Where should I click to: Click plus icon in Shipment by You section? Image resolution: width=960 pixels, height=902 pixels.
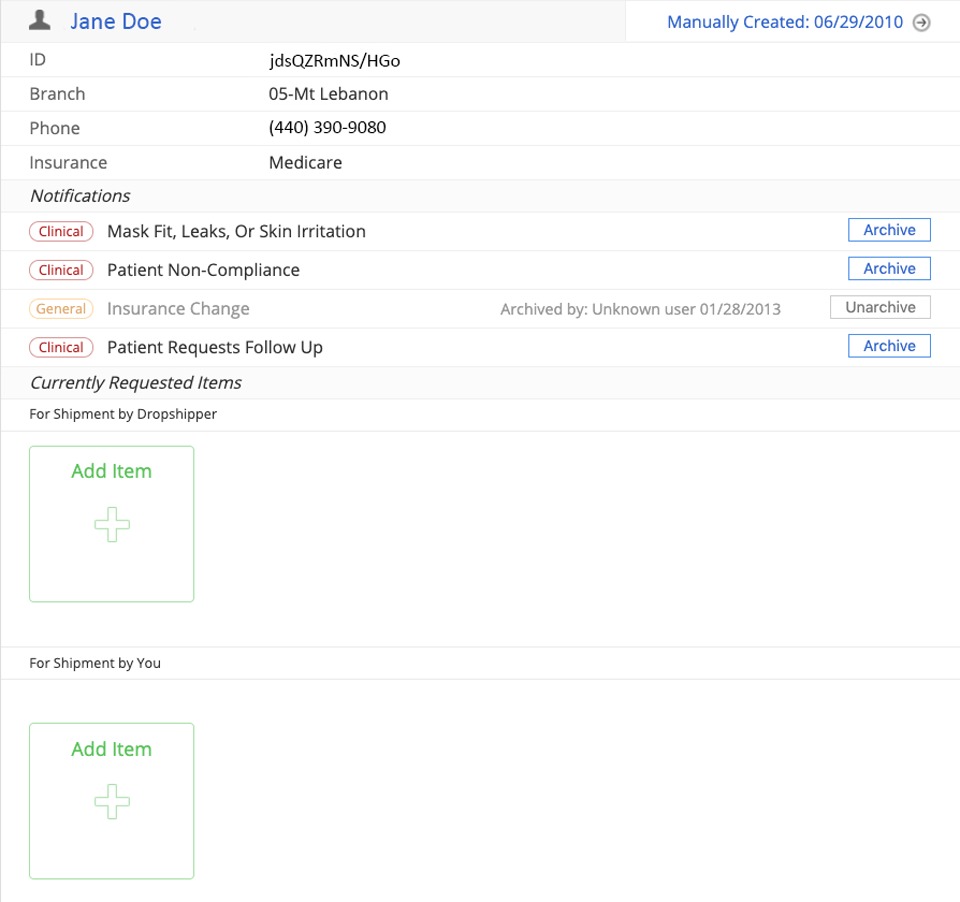click(111, 802)
